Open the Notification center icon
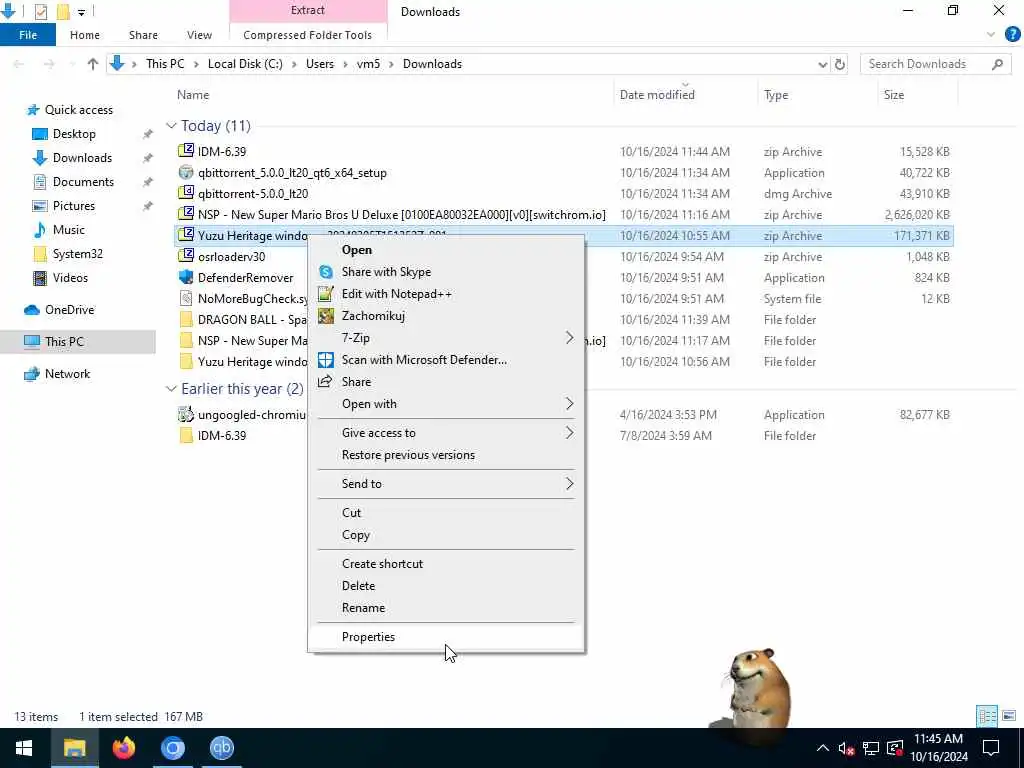 991,748
